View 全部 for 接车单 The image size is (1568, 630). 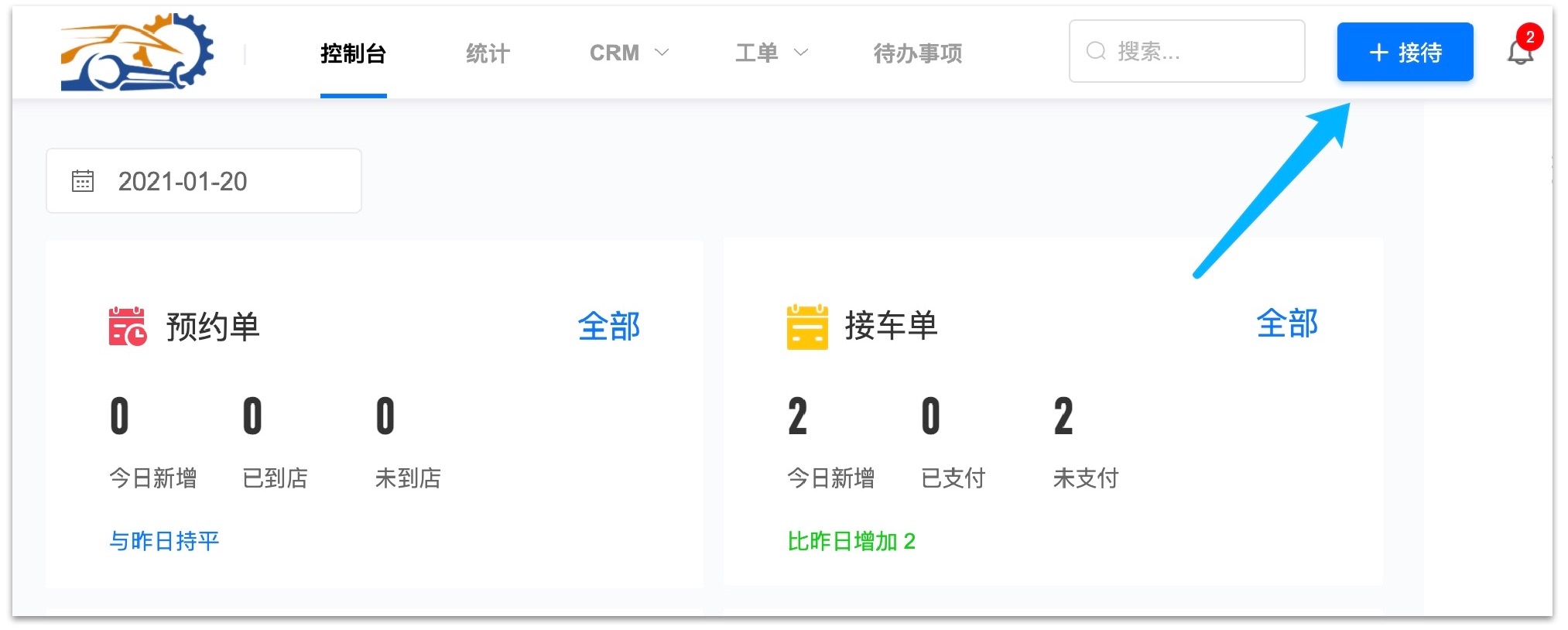pyautogui.click(x=1286, y=324)
